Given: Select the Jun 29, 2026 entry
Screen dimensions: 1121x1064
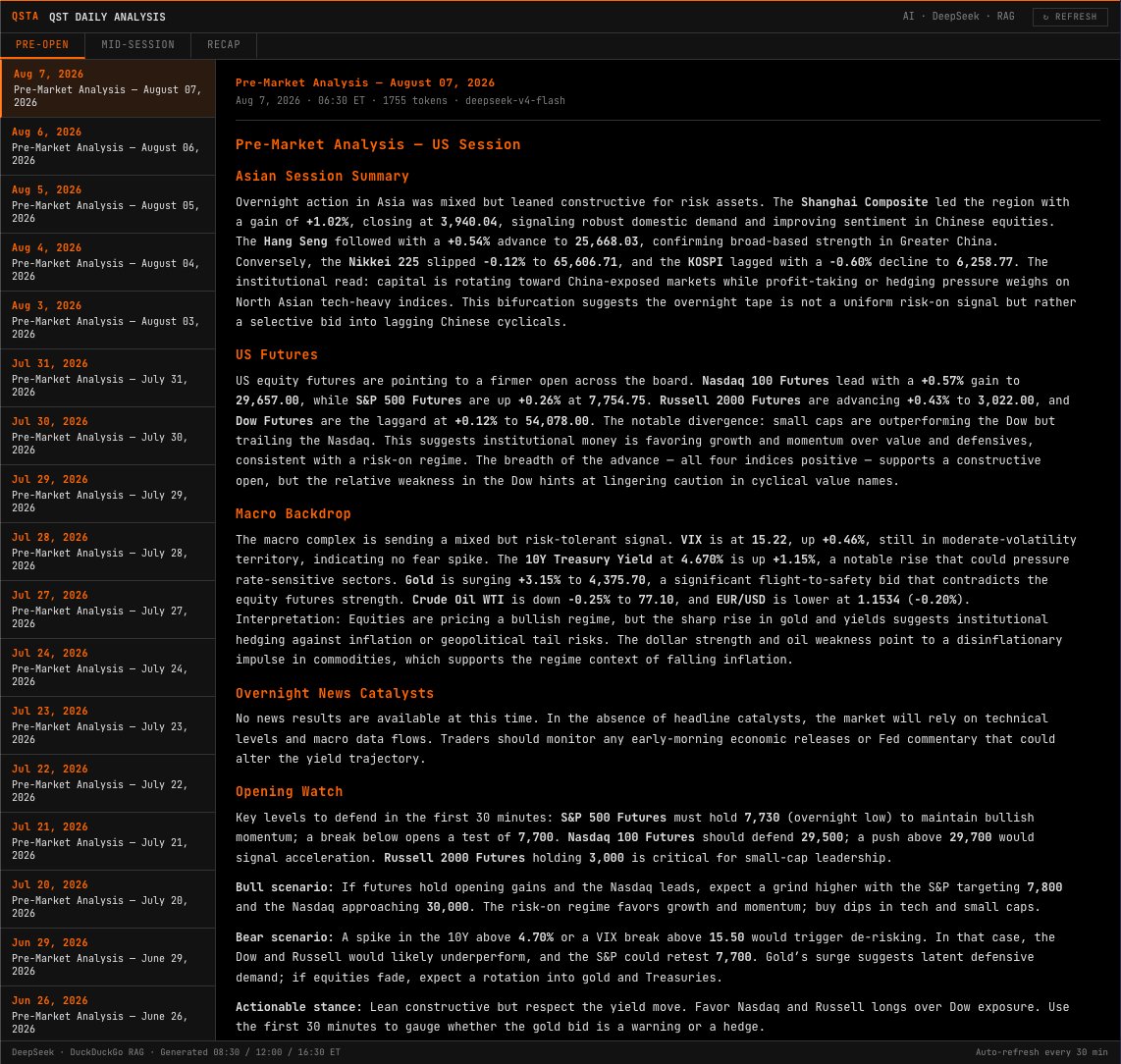Looking at the screenshot, I should point(108,957).
